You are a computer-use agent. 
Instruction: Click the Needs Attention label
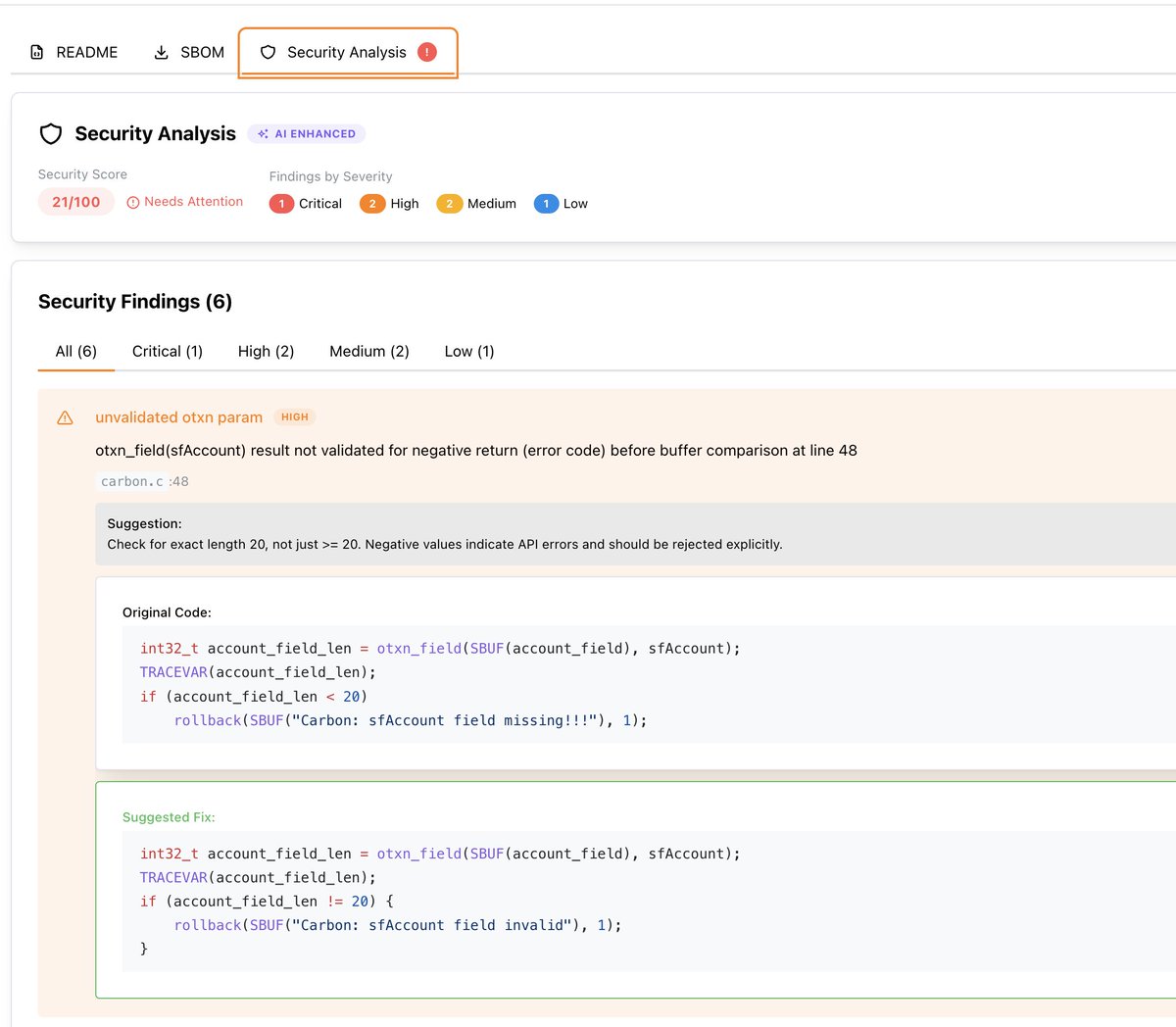[x=193, y=201]
